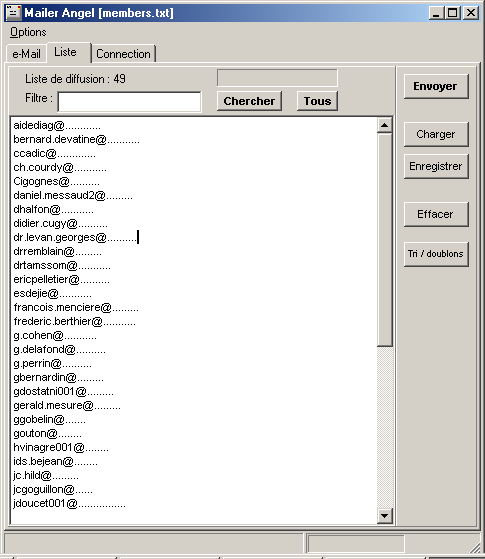
Task: Click the vertical scrollbar thumb
Action: 384,239
